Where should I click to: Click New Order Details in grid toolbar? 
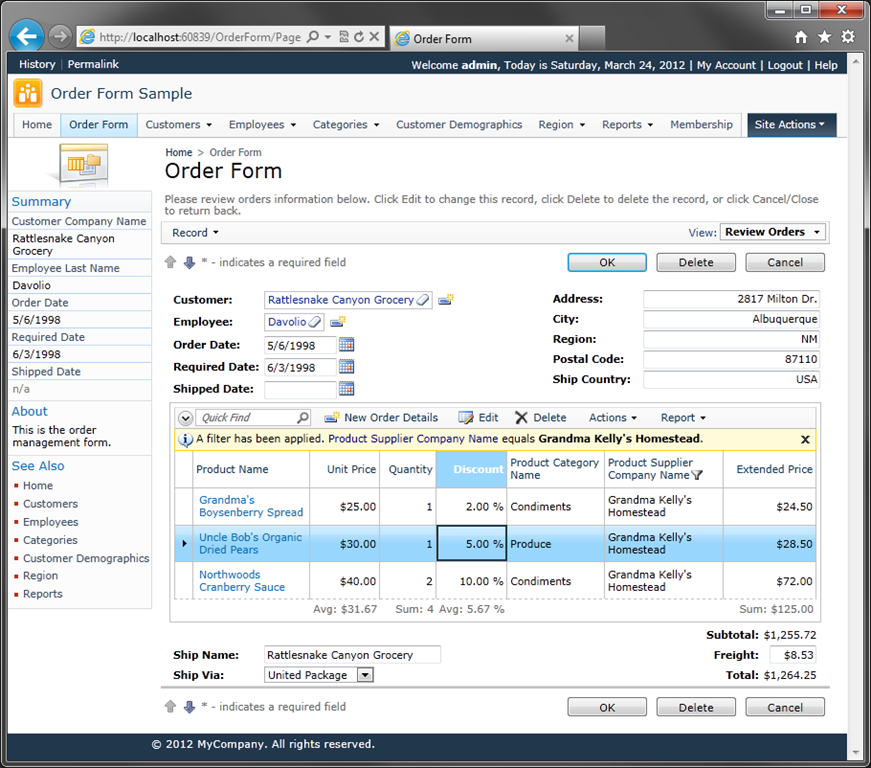pyautogui.click(x=381, y=418)
